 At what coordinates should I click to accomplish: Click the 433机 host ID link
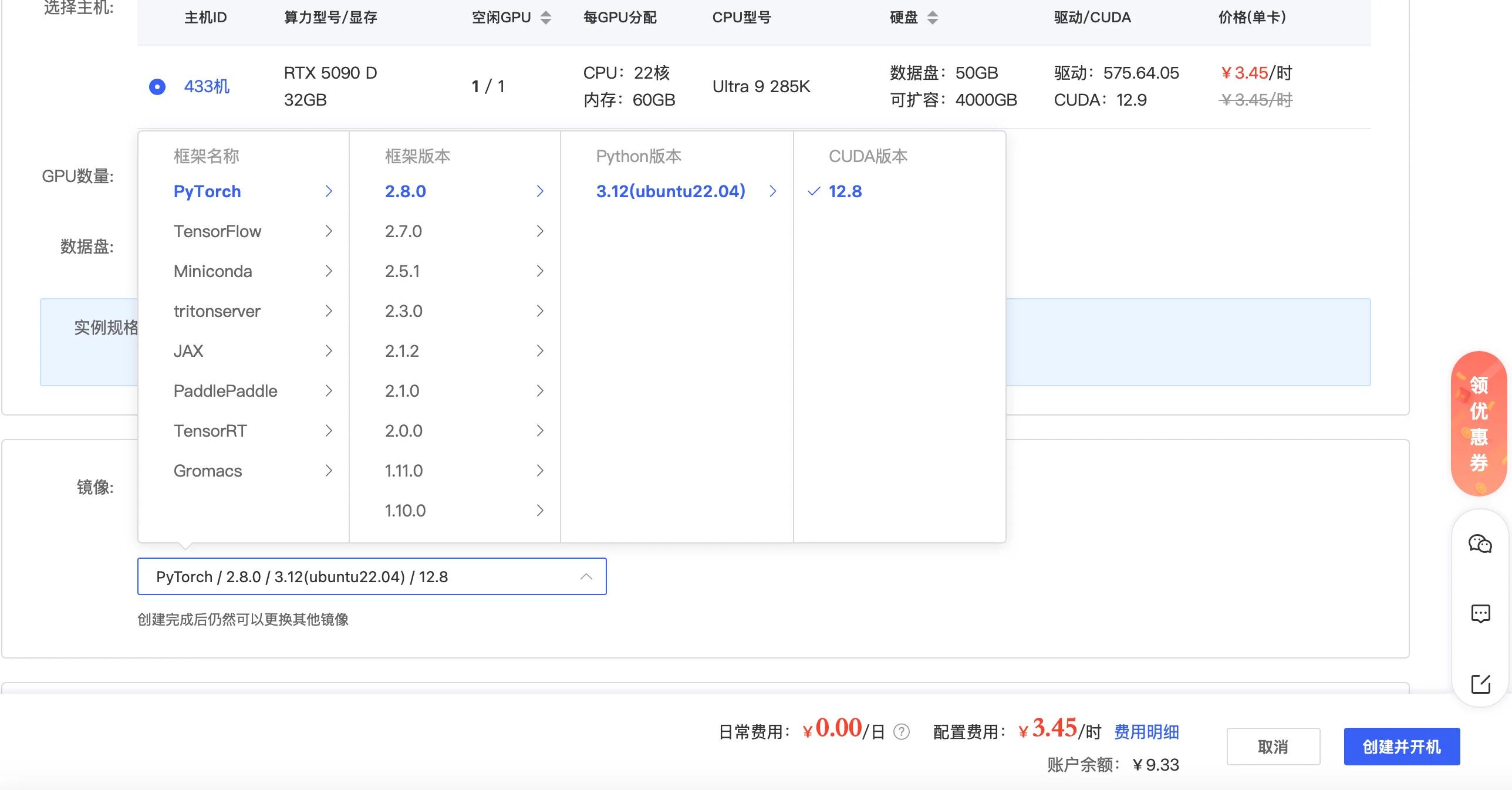(207, 87)
